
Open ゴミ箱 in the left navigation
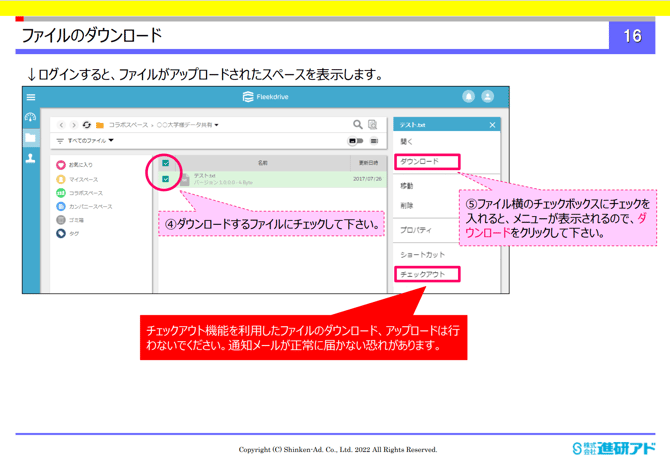76,220
